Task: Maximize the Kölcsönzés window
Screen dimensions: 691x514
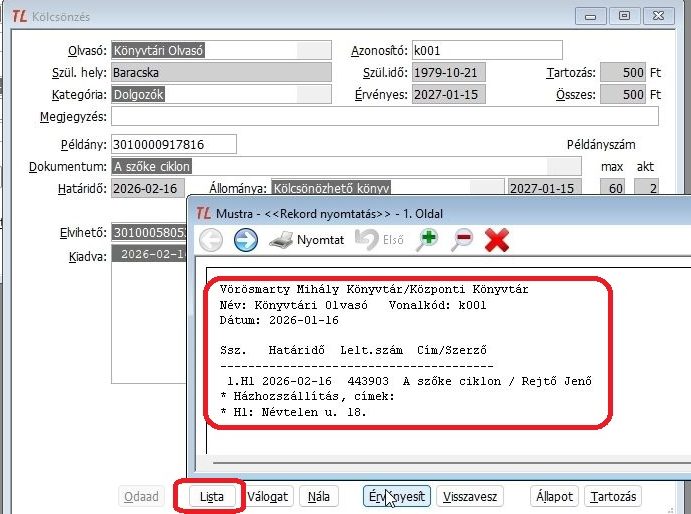Action: point(623,16)
